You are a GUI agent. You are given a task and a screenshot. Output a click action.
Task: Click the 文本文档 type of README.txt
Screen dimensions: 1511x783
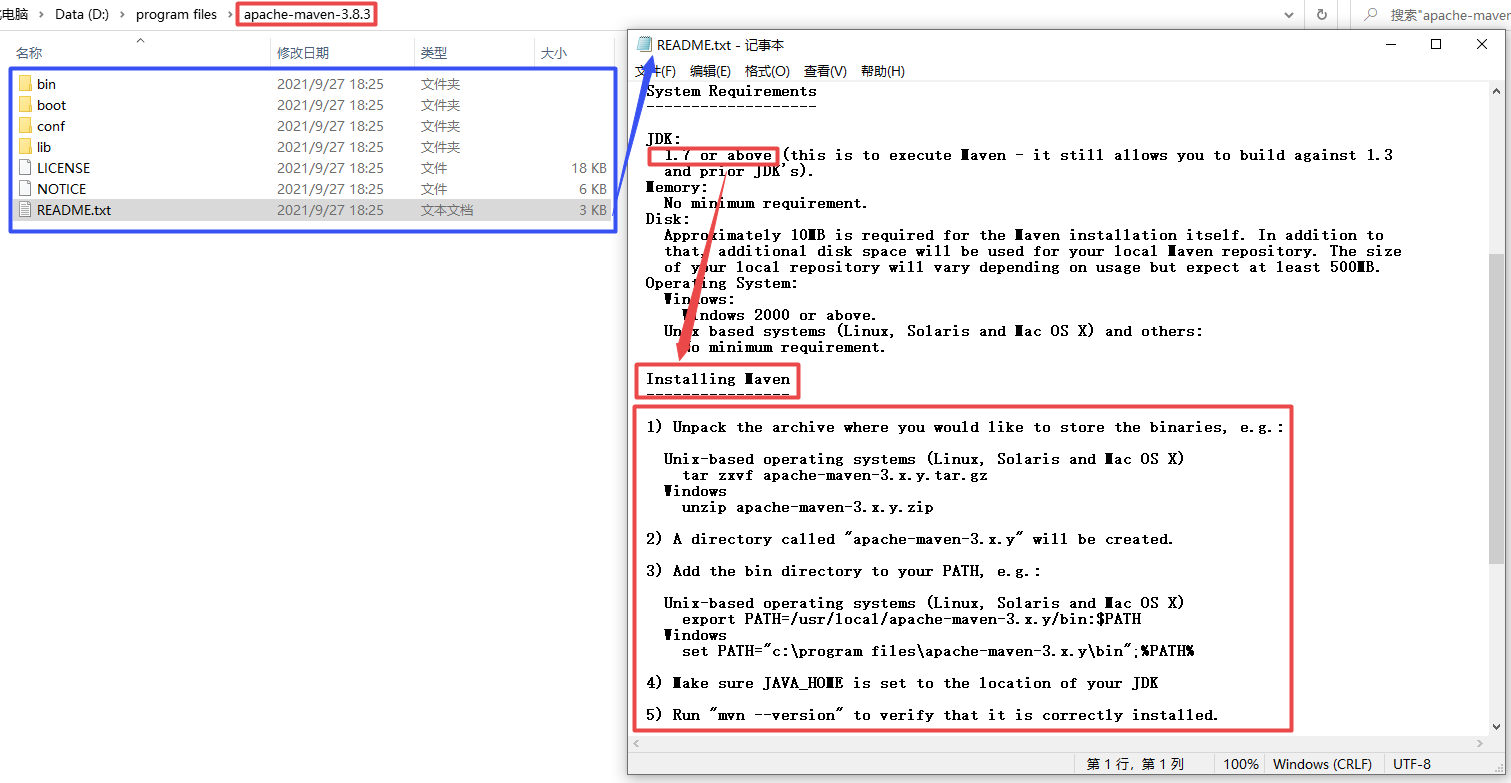click(x=447, y=210)
